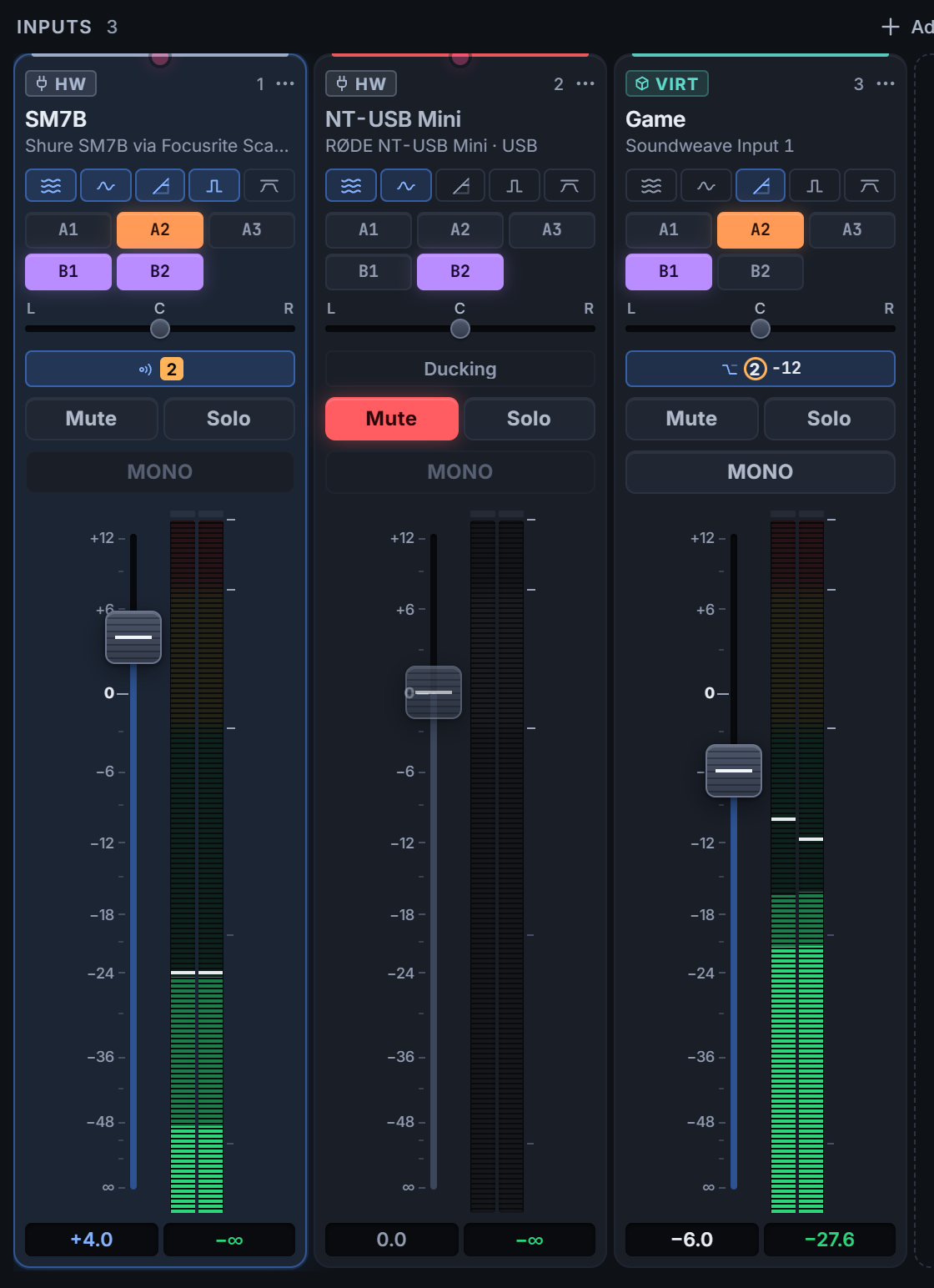Toggle gate icon on Game strip
934x1288 pixels.
[x=815, y=185]
